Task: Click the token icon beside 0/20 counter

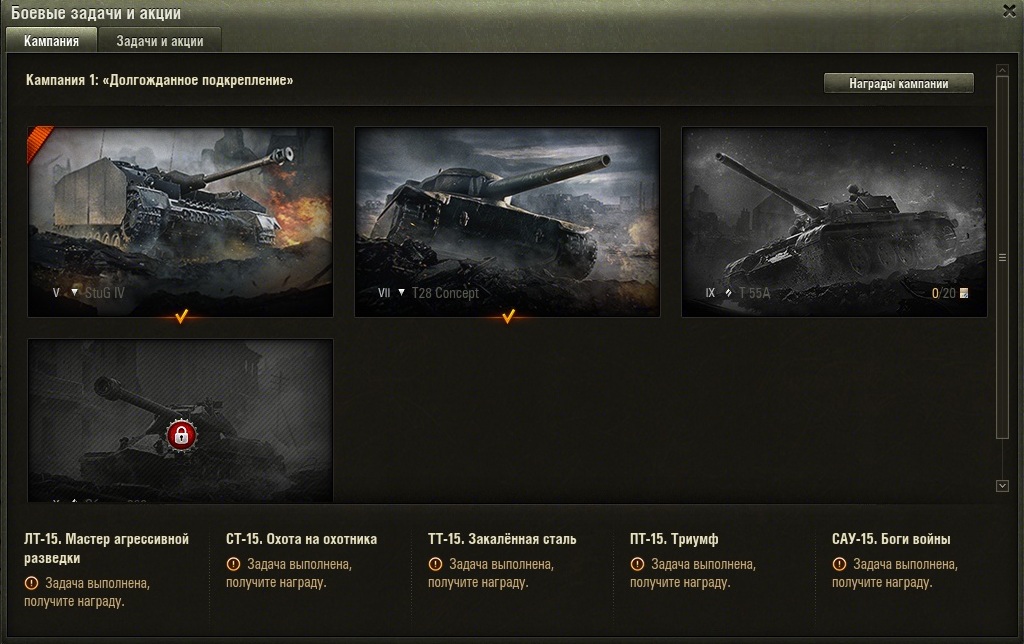Action: (x=965, y=294)
